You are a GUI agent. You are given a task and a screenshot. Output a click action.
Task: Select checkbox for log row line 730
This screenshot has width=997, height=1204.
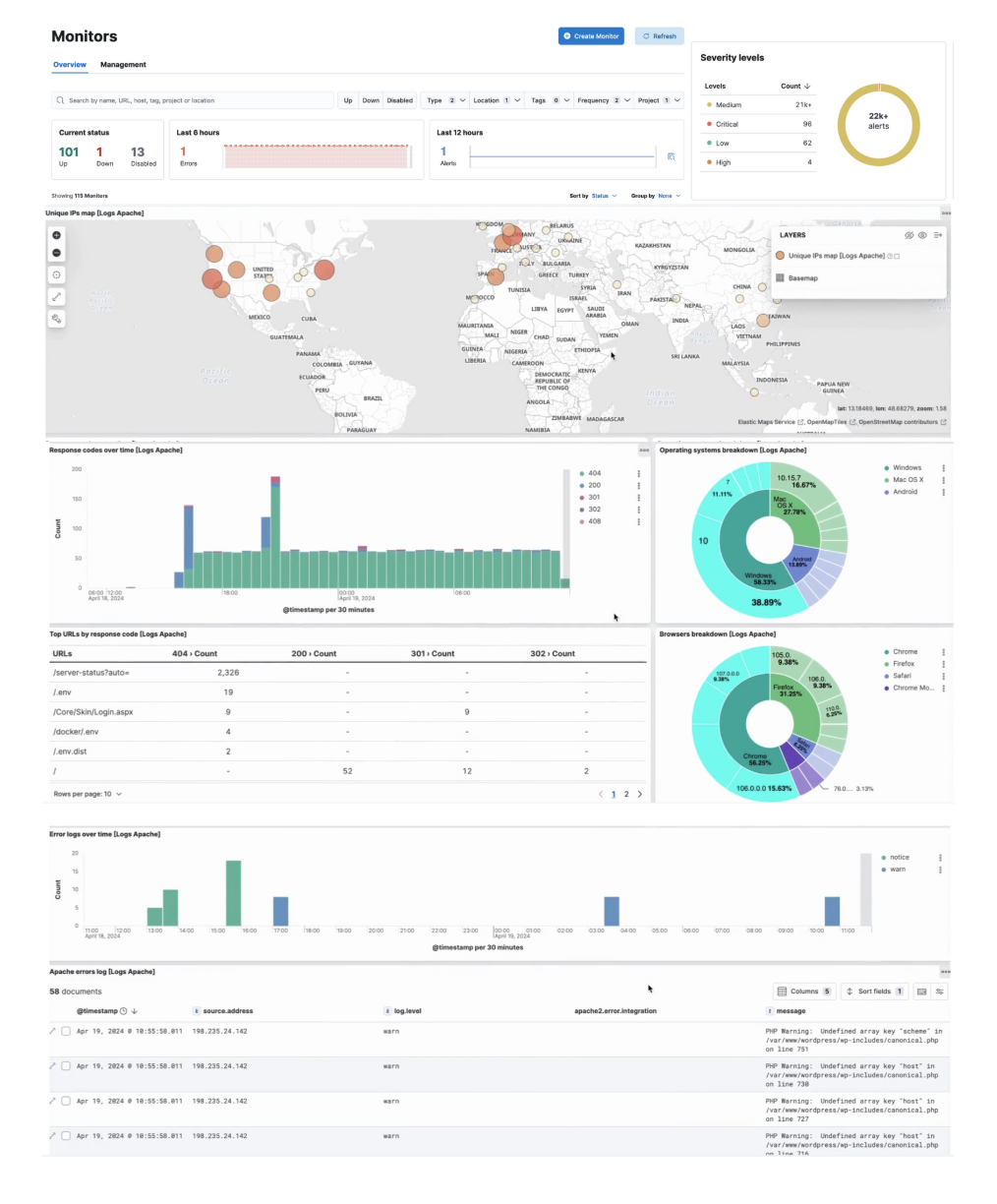tap(66, 1065)
